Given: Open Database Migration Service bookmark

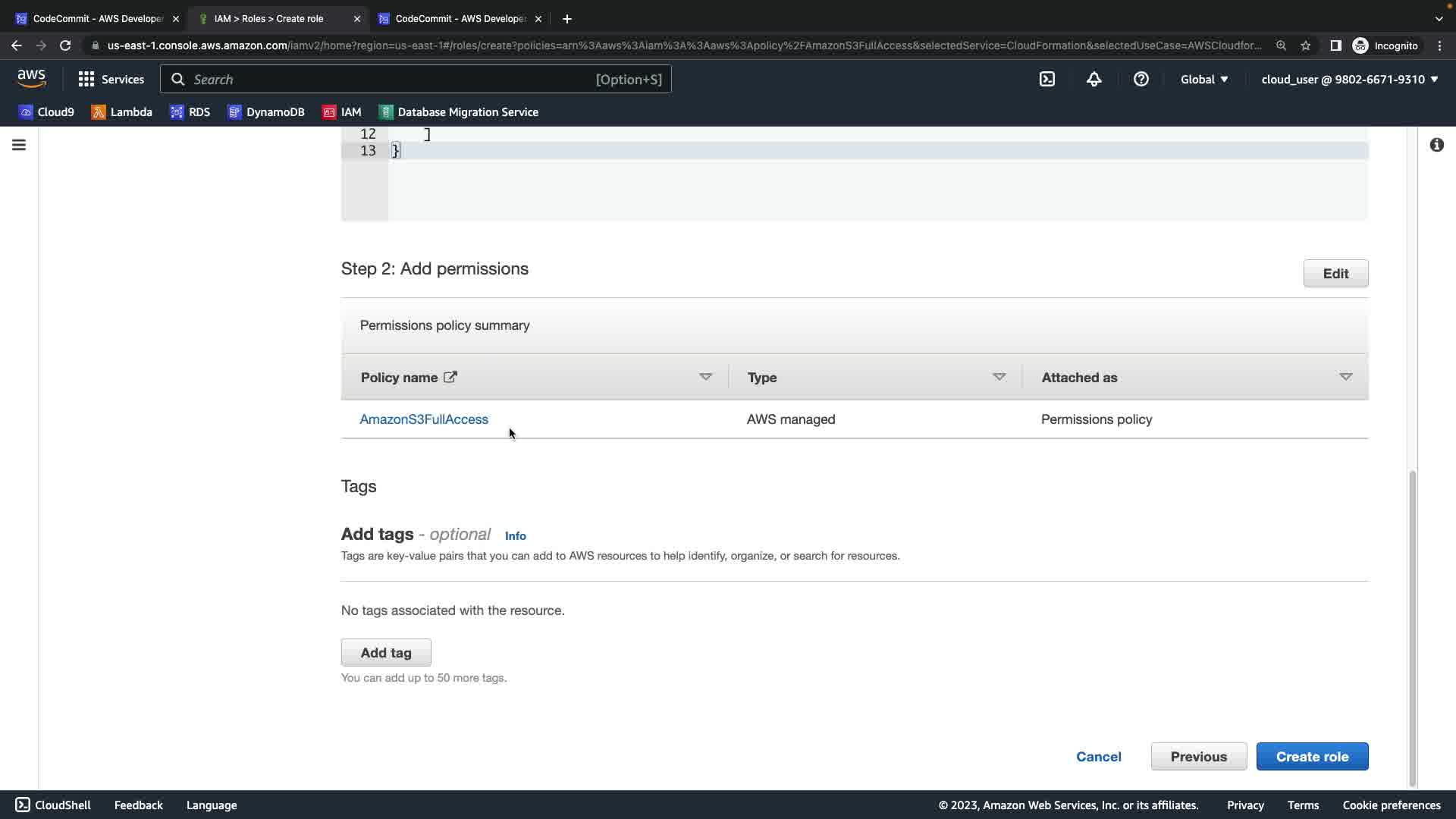Looking at the screenshot, I should coord(459,111).
